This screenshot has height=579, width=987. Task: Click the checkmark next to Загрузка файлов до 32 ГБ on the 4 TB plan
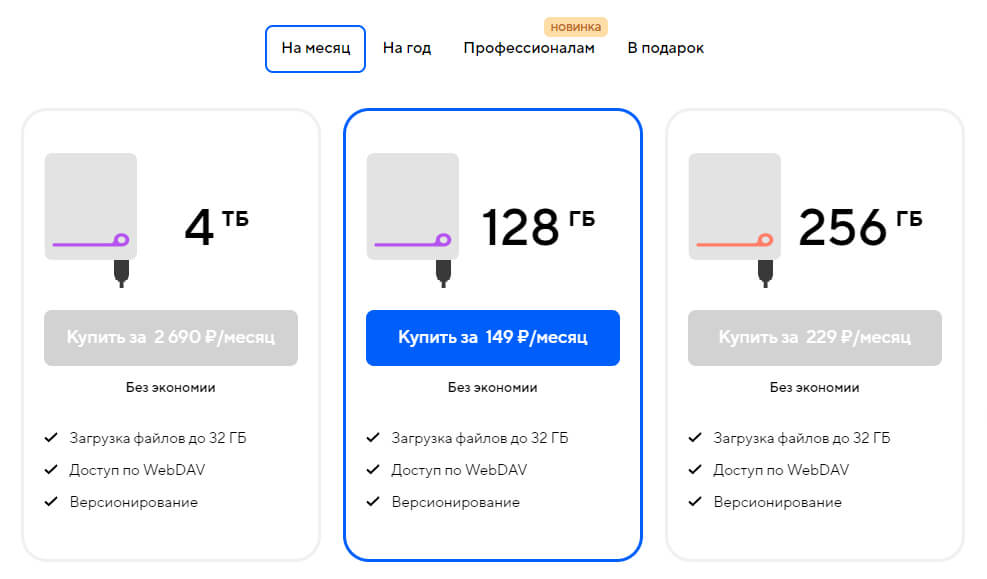pyautogui.click(x=50, y=437)
